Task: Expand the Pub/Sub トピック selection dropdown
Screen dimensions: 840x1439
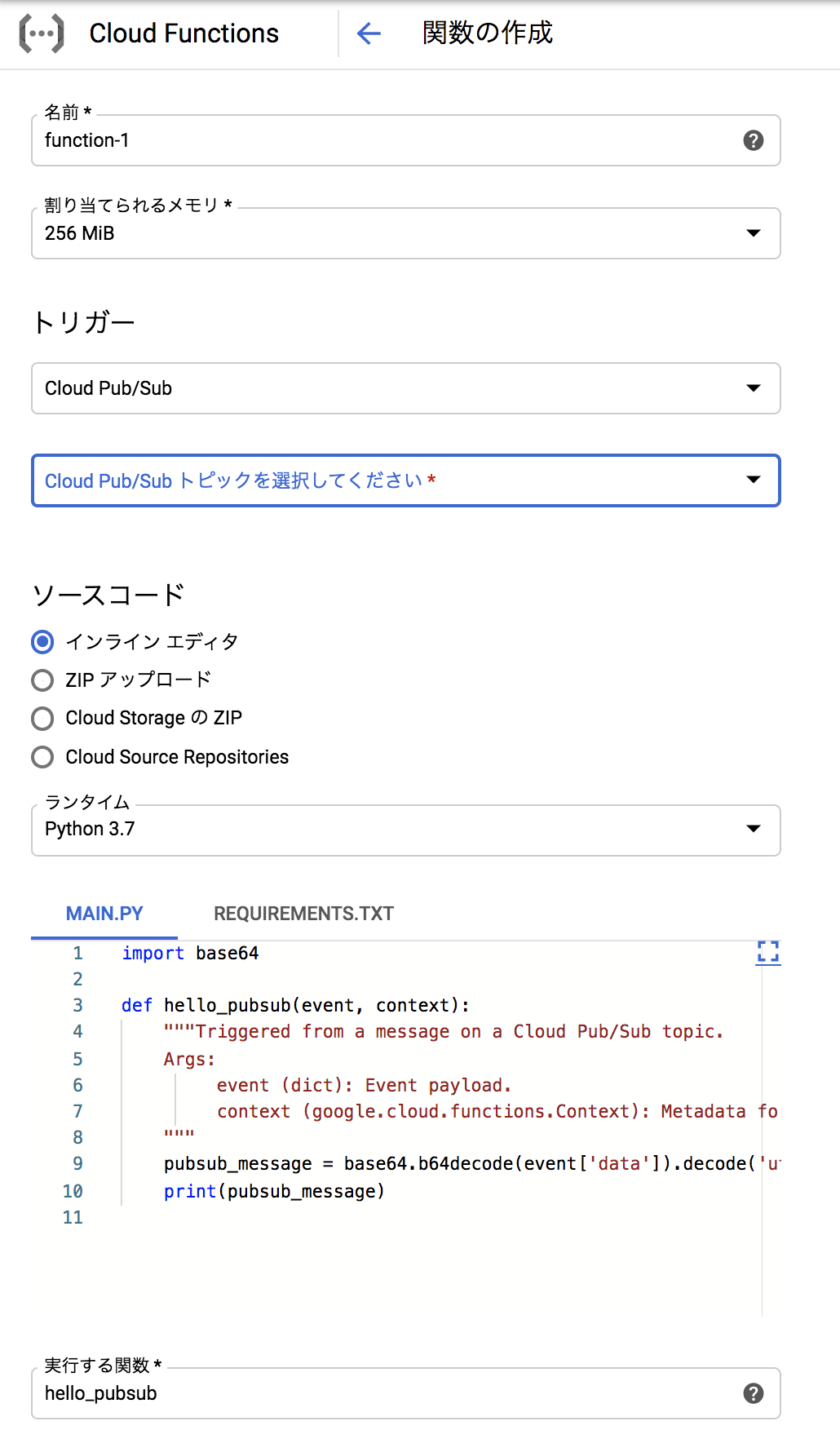Action: click(406, 480)
